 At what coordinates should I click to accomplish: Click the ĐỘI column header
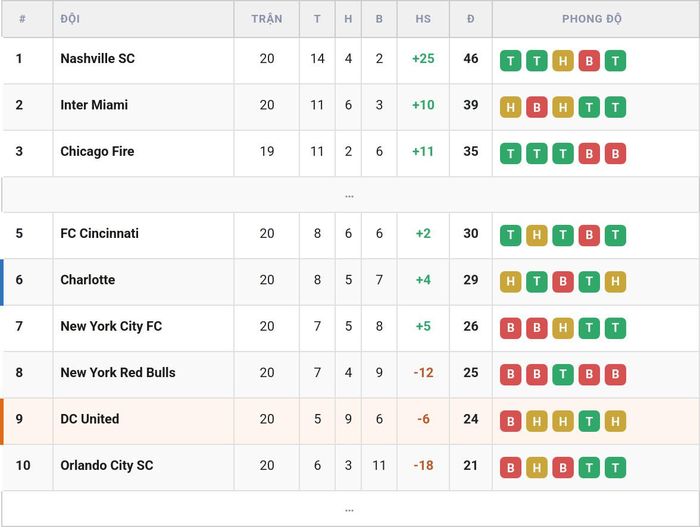pyautogui.click(x=70, y=19)
